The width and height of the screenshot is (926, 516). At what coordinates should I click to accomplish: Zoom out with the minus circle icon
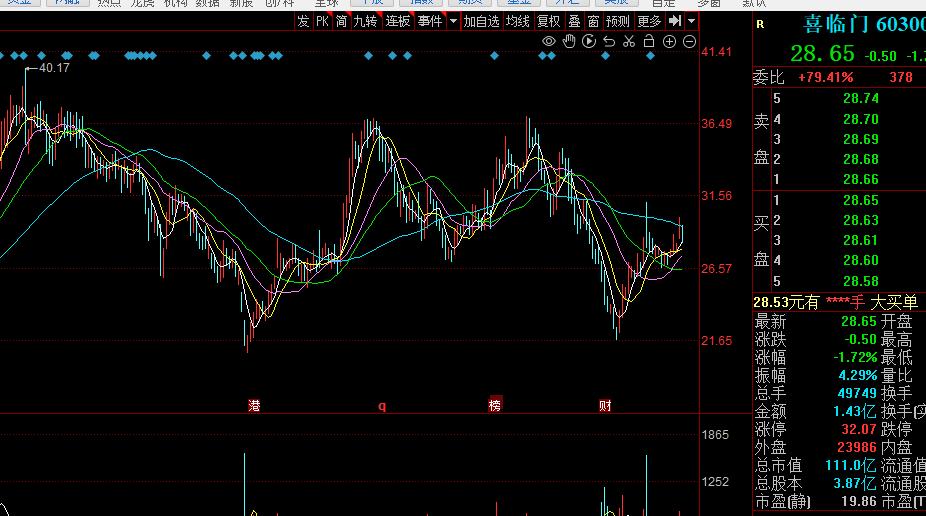(x=689, y=41)
